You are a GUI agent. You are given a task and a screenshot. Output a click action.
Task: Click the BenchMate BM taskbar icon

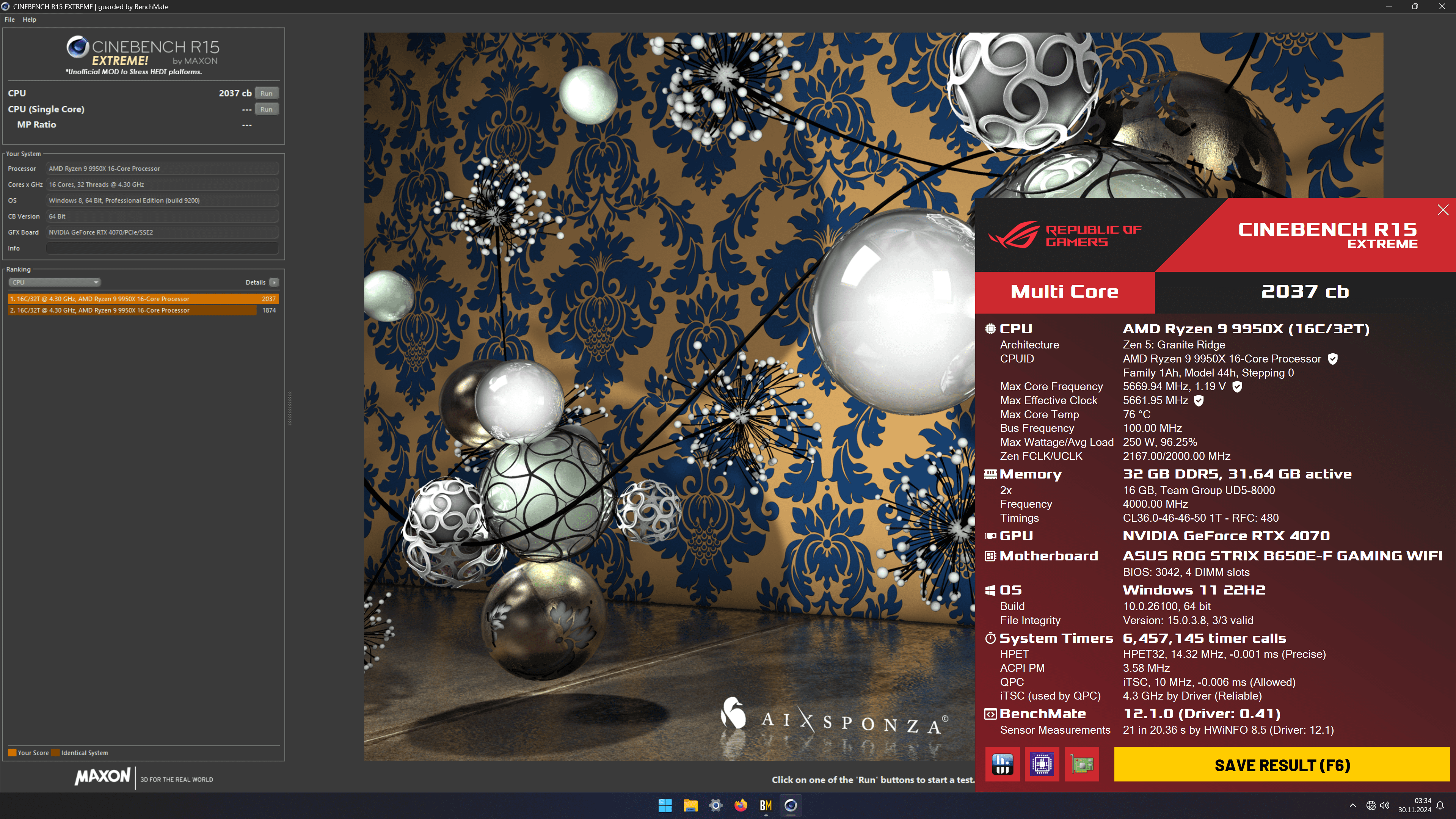(x=765, y=805)
